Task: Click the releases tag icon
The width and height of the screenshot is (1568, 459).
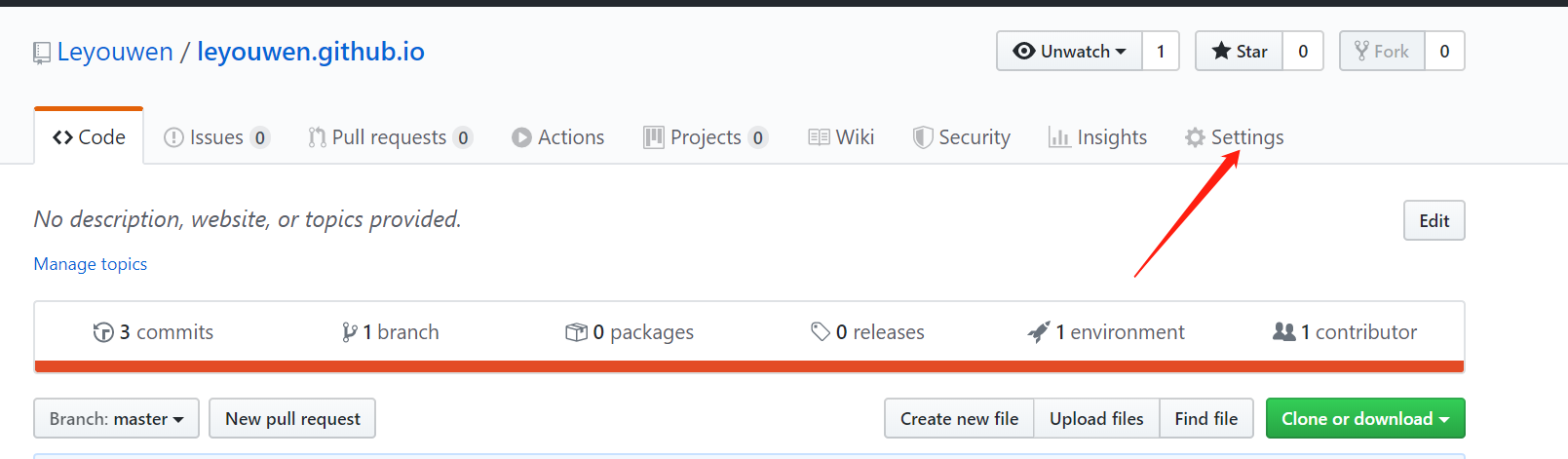Action: (821, 332)
